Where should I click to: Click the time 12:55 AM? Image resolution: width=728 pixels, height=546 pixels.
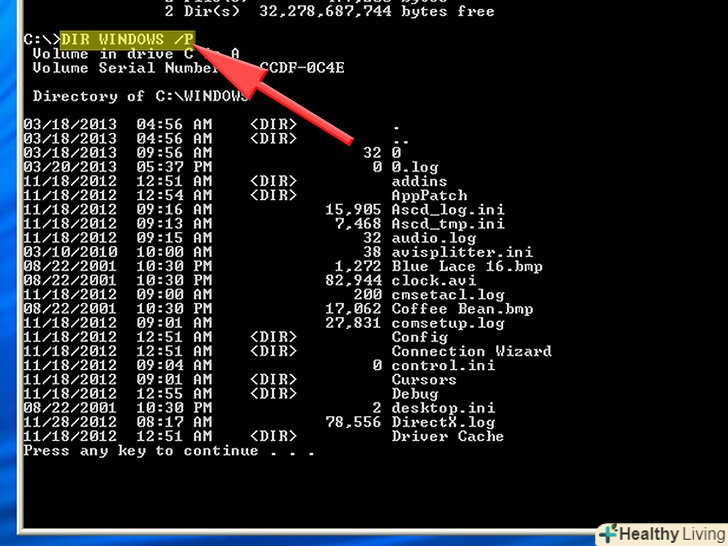tap(174, 394)
